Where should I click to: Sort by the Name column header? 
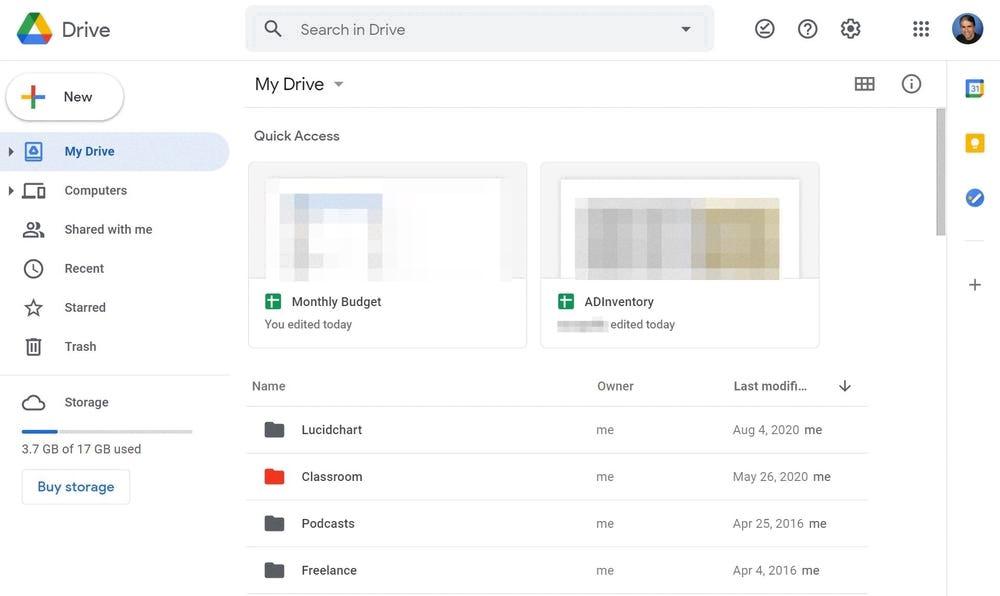[268, 386]
